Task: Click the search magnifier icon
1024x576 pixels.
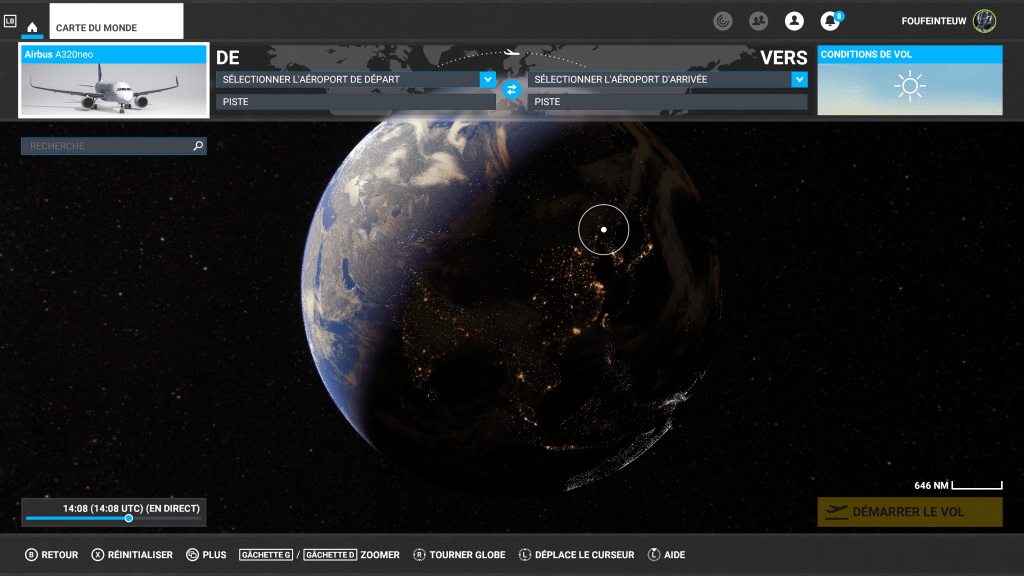Action: click(198, 146)
